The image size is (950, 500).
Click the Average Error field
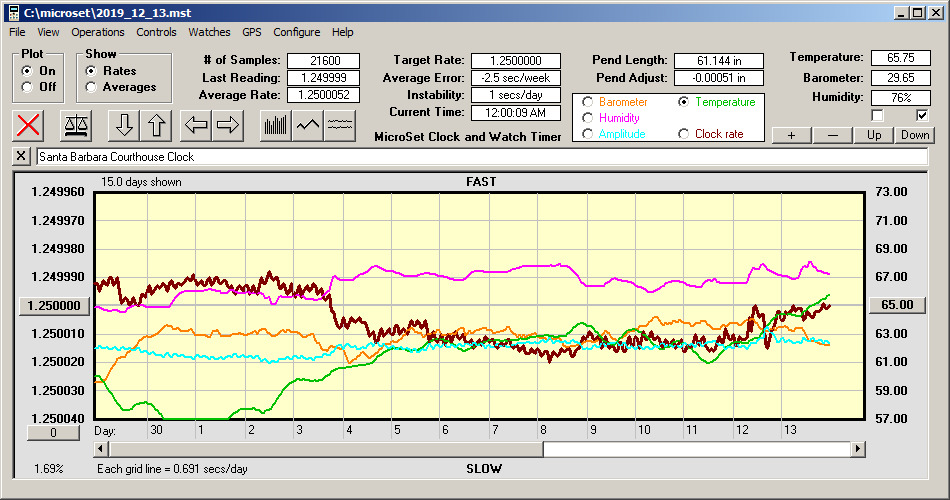[x=516, y=78]
